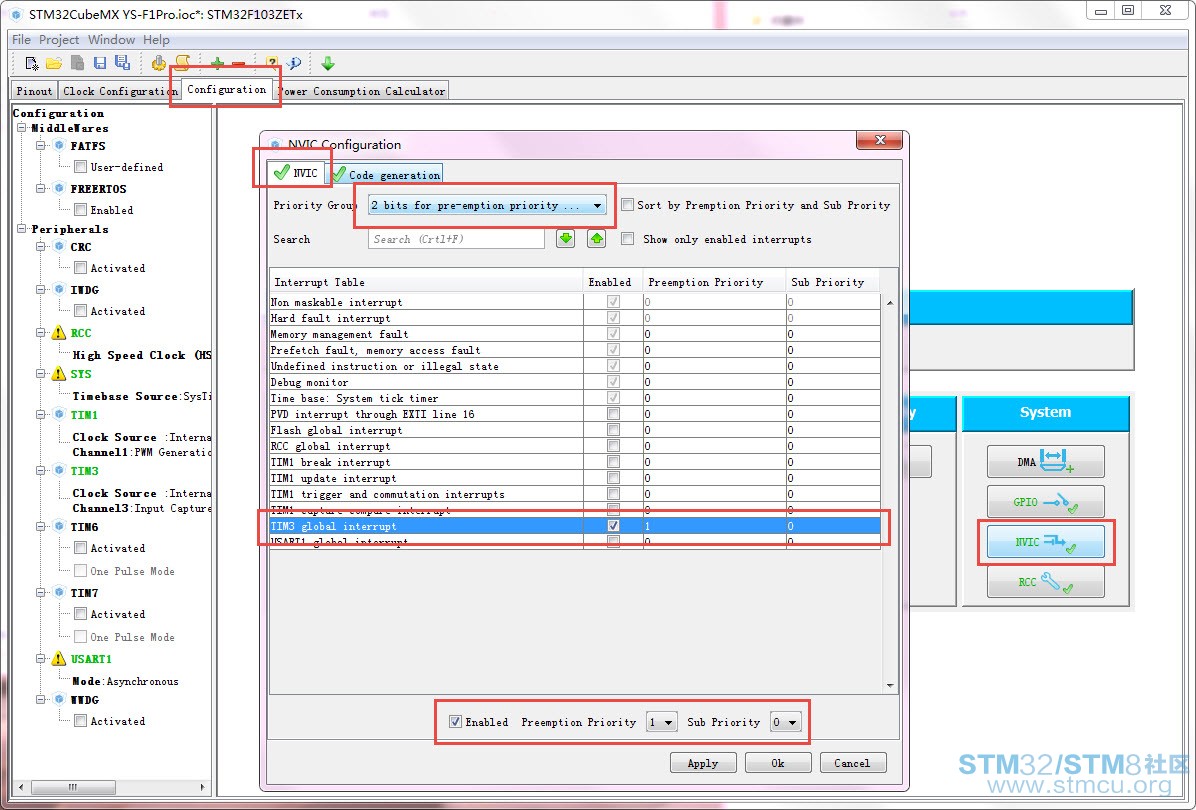Click the TIM6 cube icon in tree
The height and width of the screenshot is (810, 1196).
[x=59, y=527]
